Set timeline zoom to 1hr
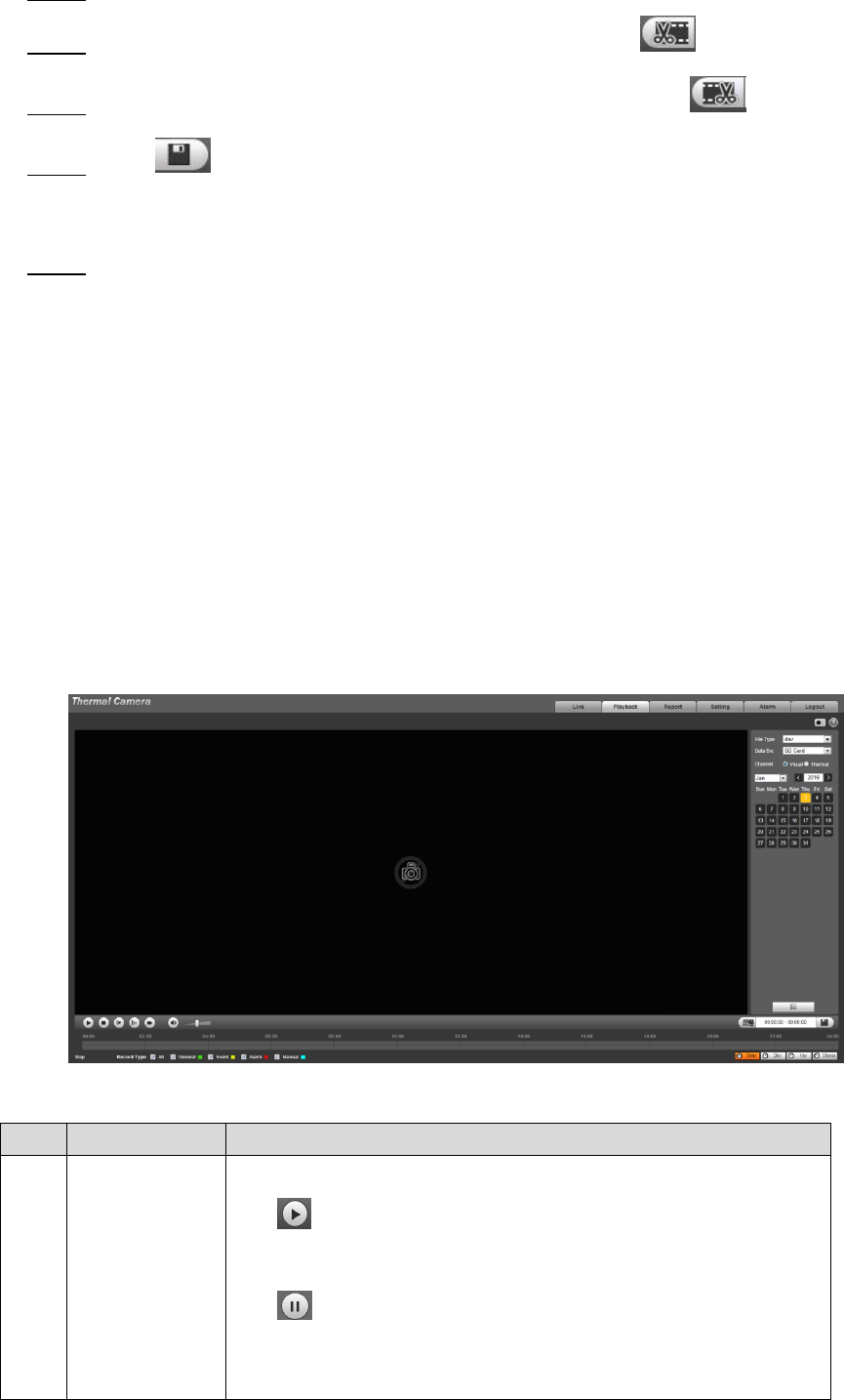The height and width of the screenshot is (1400, 844). (x=799, y=1055)
